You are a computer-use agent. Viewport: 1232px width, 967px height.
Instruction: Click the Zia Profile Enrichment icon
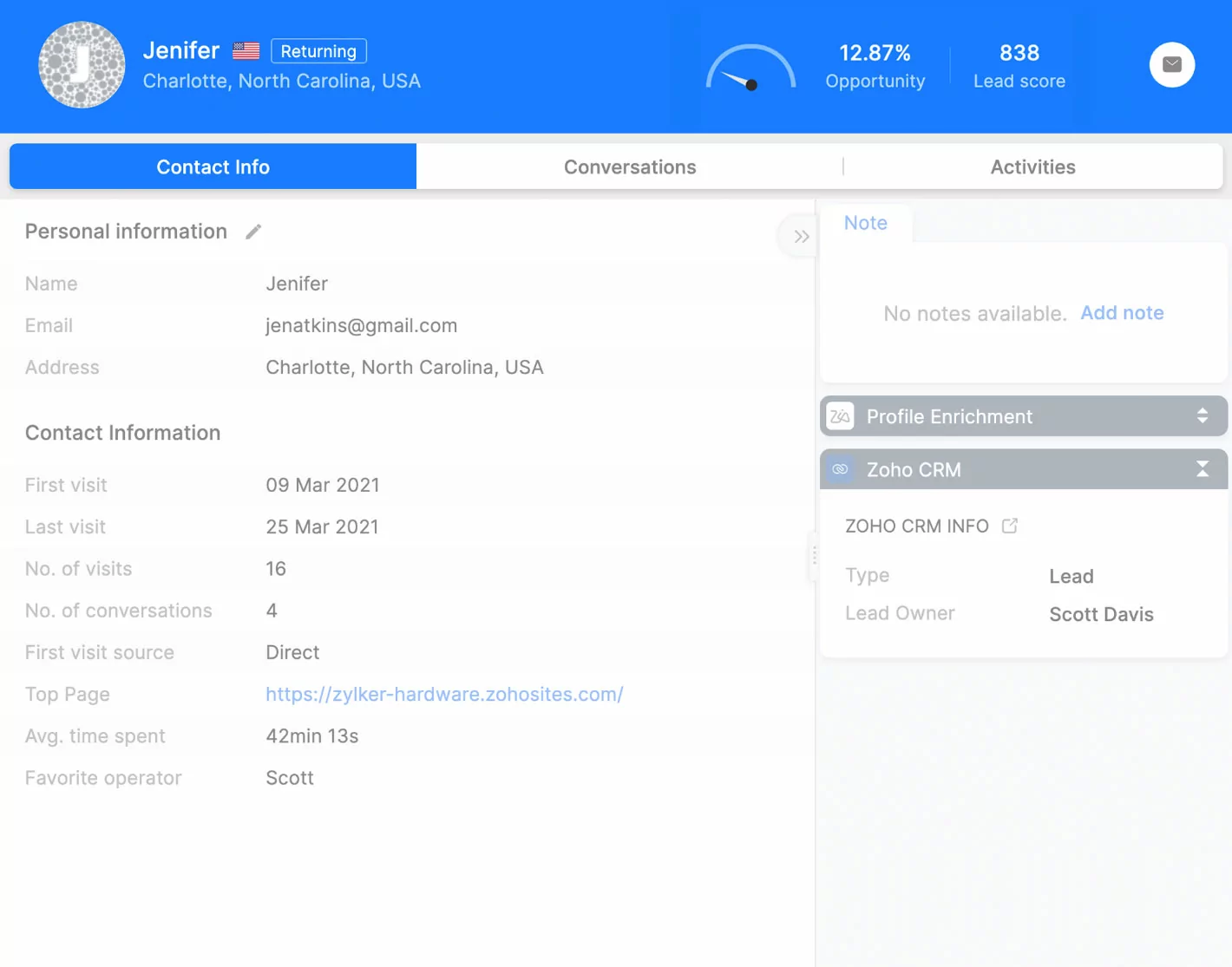[839, 416]
